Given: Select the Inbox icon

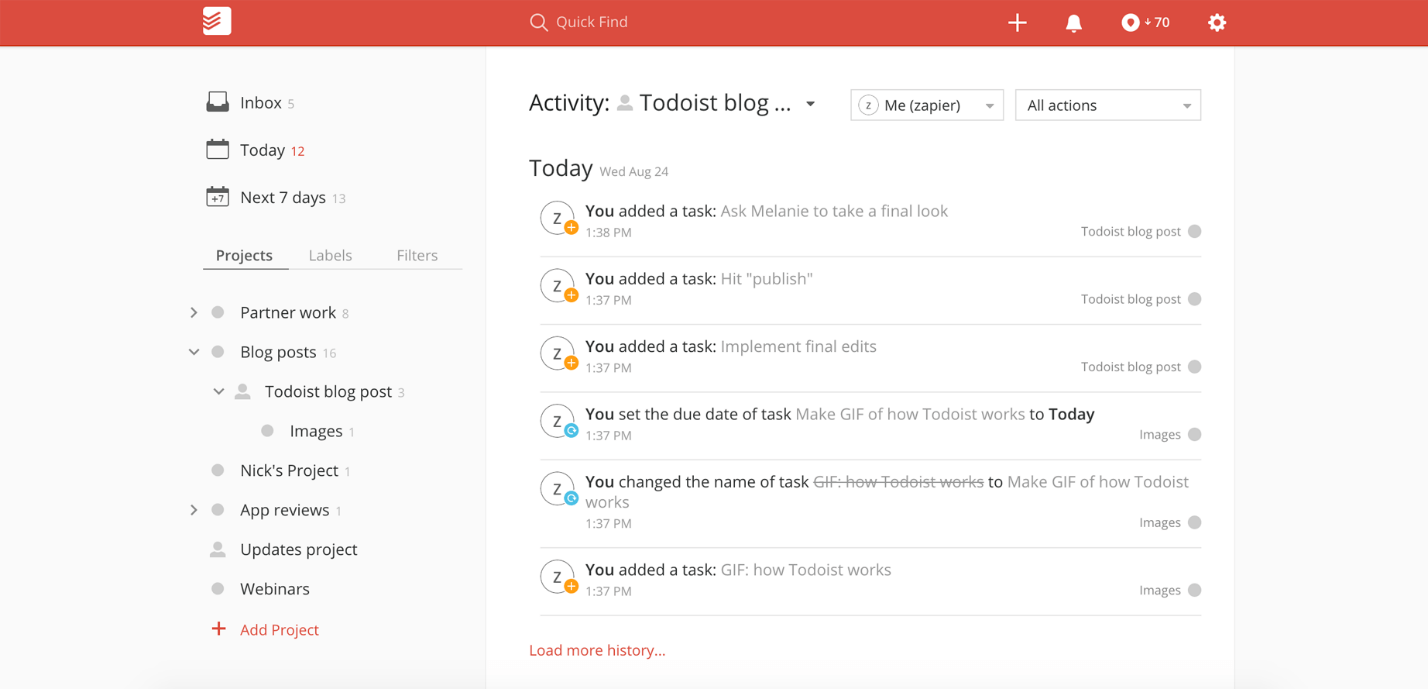Looking at the screenshot, I should (x=217, y=101).
